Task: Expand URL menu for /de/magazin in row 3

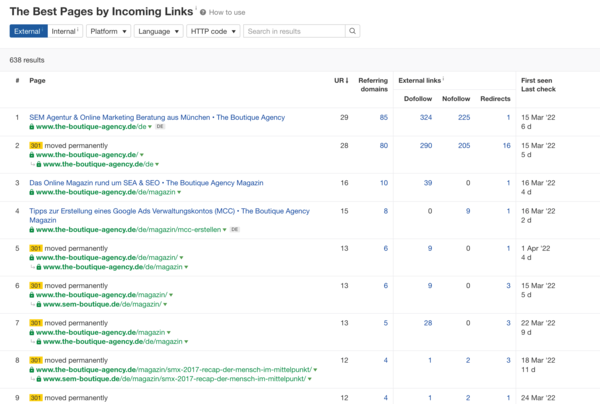Action: (x=179, y=192)
